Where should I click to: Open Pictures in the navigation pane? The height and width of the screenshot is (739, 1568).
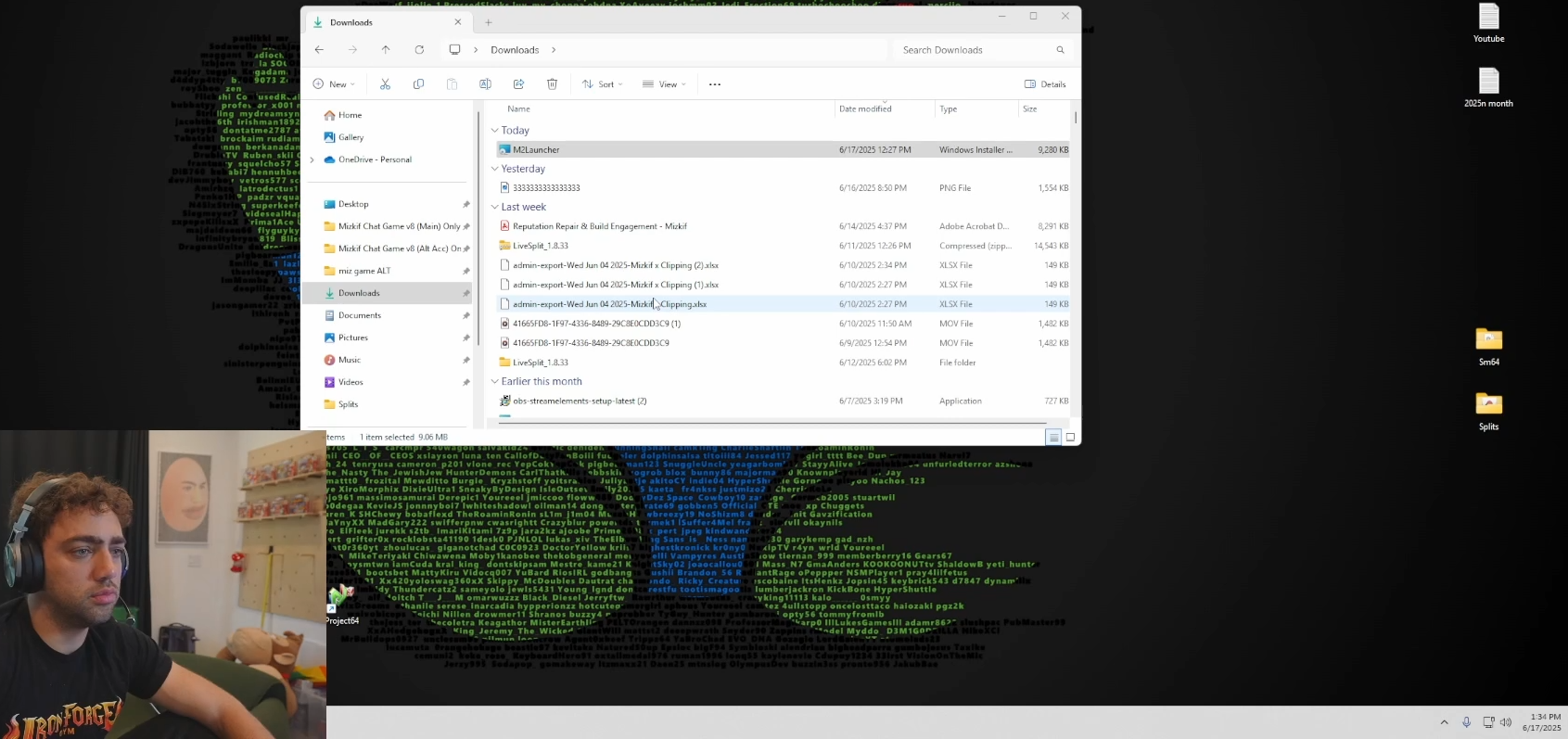click(353, 338)
